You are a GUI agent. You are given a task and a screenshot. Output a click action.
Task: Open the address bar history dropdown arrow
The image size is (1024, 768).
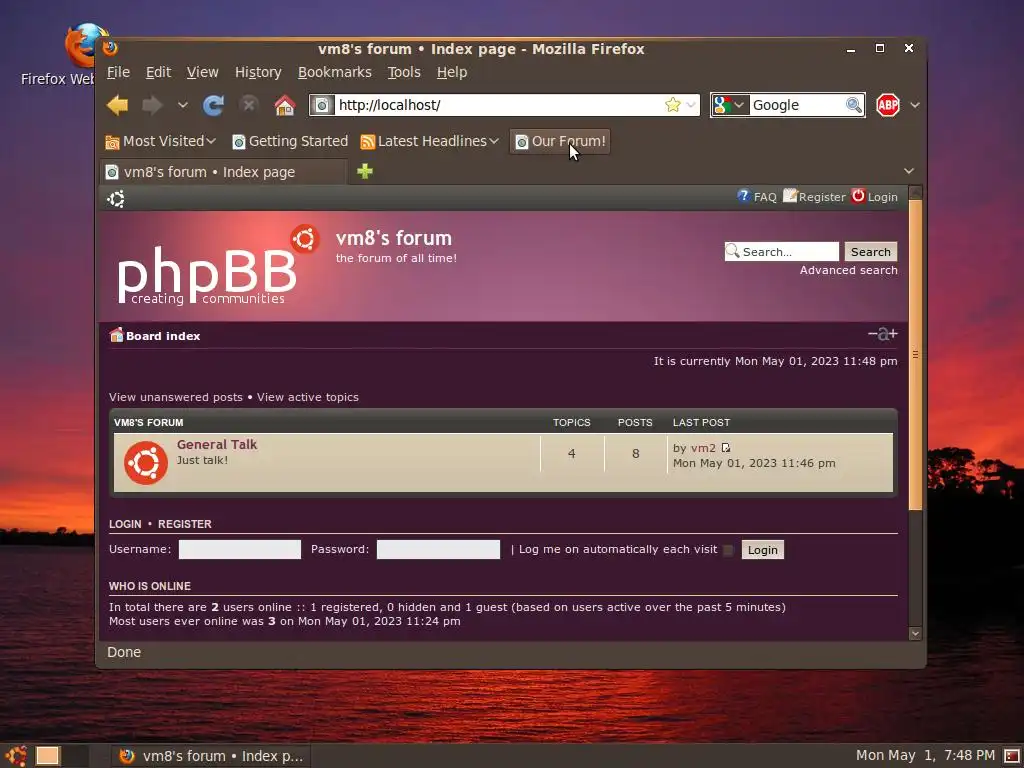691,105
